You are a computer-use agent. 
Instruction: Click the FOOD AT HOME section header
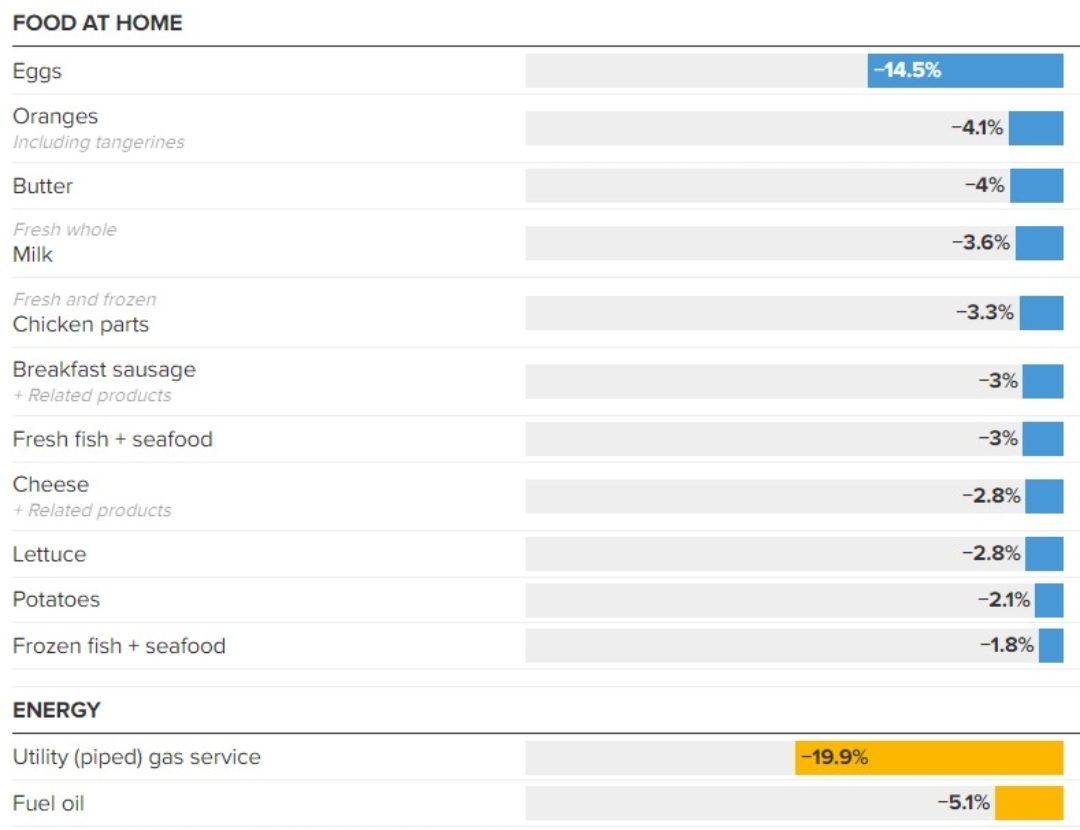(97, 23)
